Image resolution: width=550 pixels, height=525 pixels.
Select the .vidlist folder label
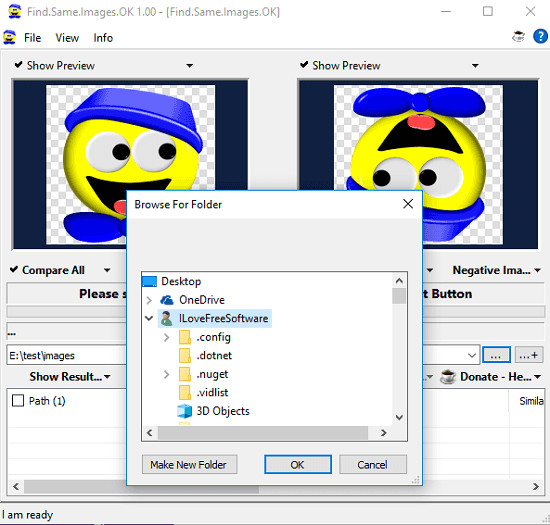[212, 392]
